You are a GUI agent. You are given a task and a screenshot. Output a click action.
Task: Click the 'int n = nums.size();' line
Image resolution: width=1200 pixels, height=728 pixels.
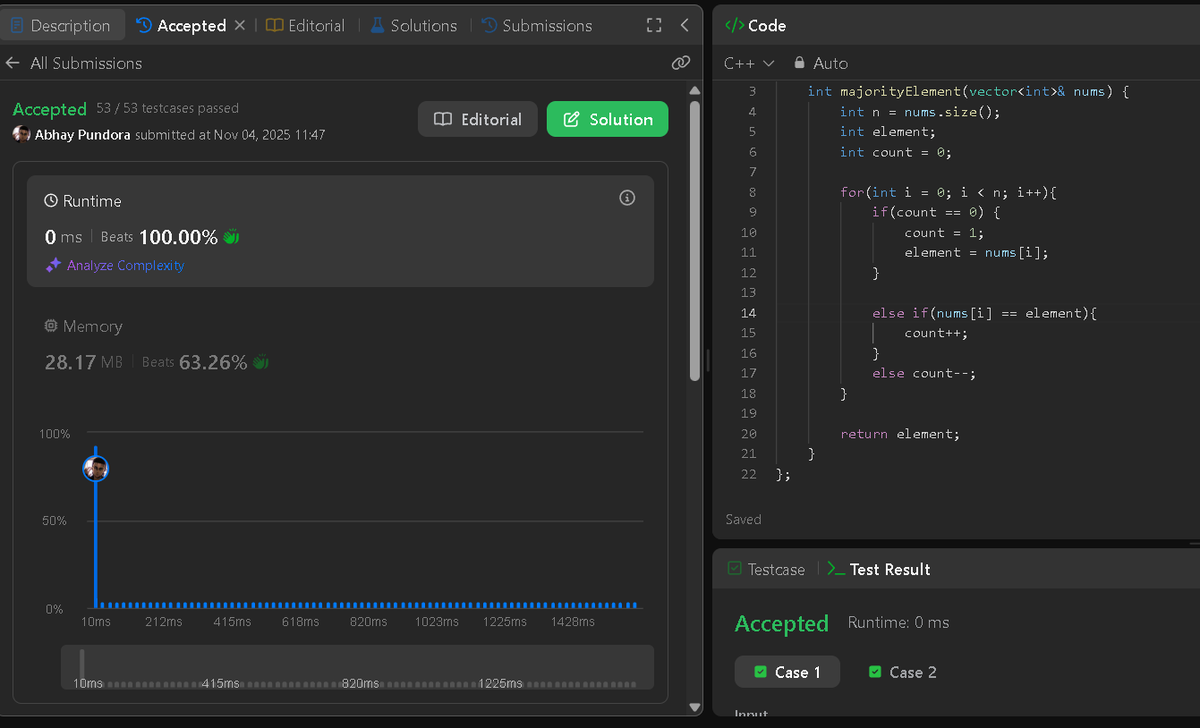(920, 112)
